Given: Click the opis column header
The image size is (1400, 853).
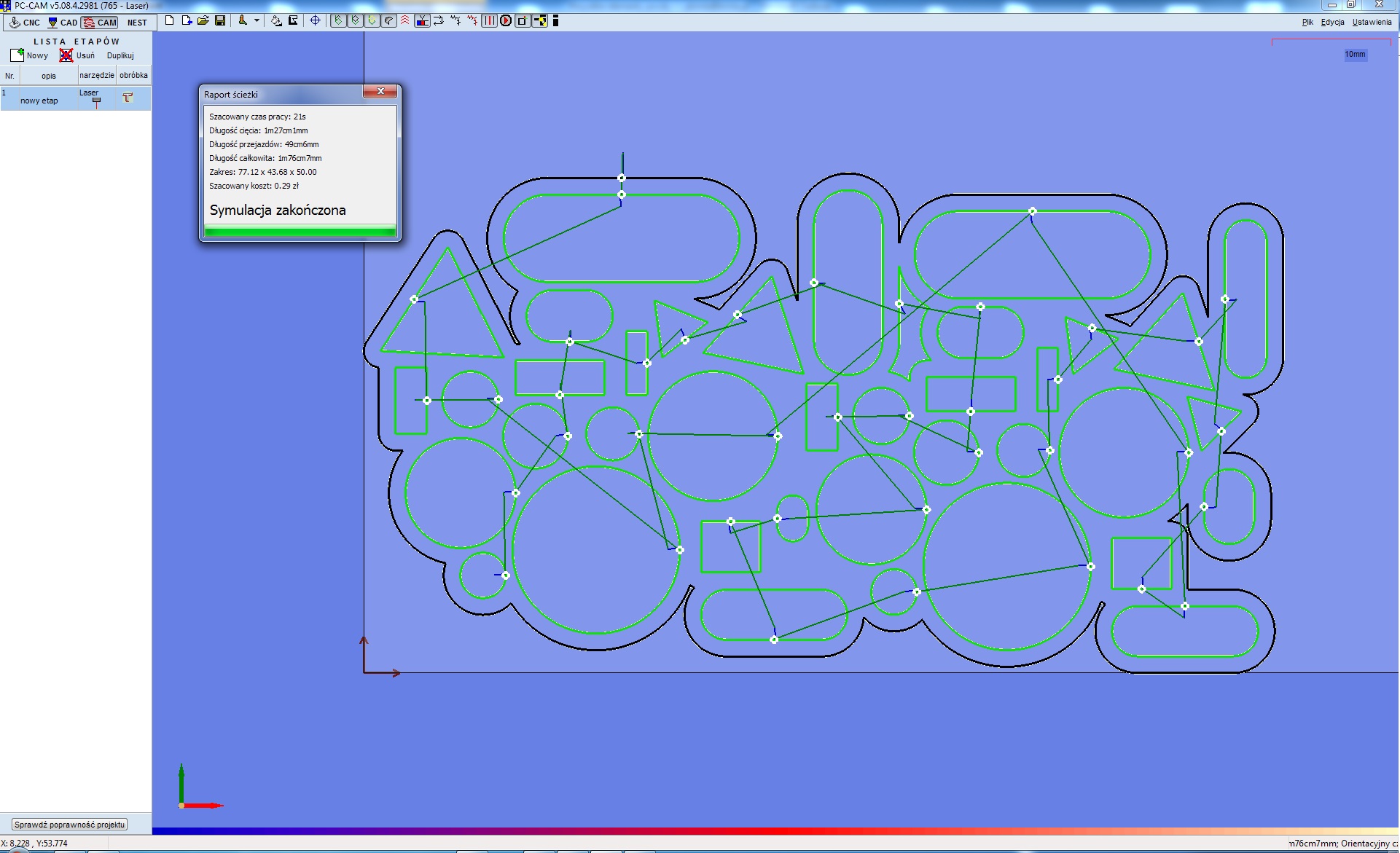Looking at the screenshot, I should [49, 76].
